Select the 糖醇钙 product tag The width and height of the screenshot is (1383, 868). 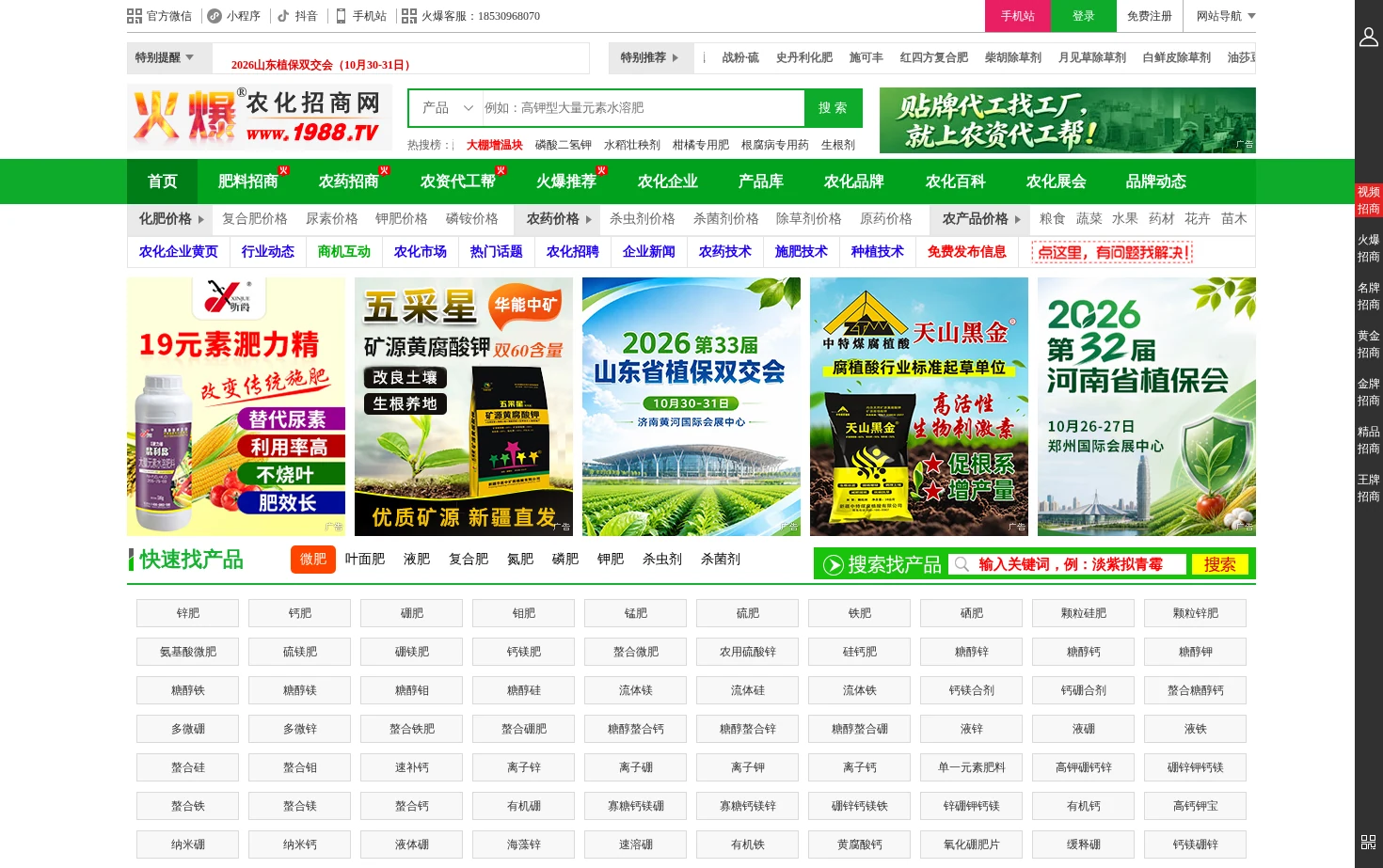pyautogui.click(x=1084, y=652)
